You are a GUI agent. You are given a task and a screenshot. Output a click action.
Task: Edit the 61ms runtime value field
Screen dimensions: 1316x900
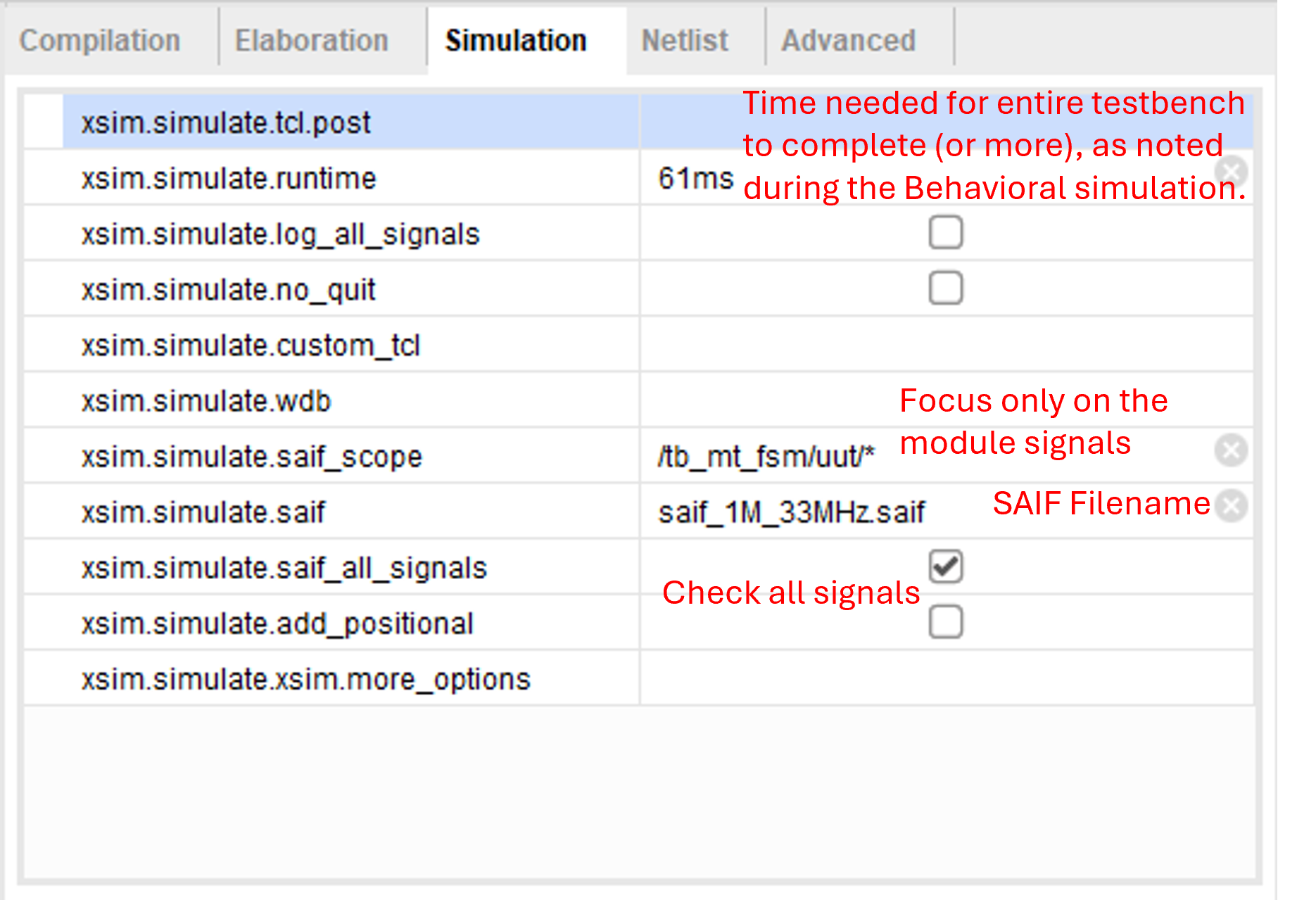click(x=946, y=178)
